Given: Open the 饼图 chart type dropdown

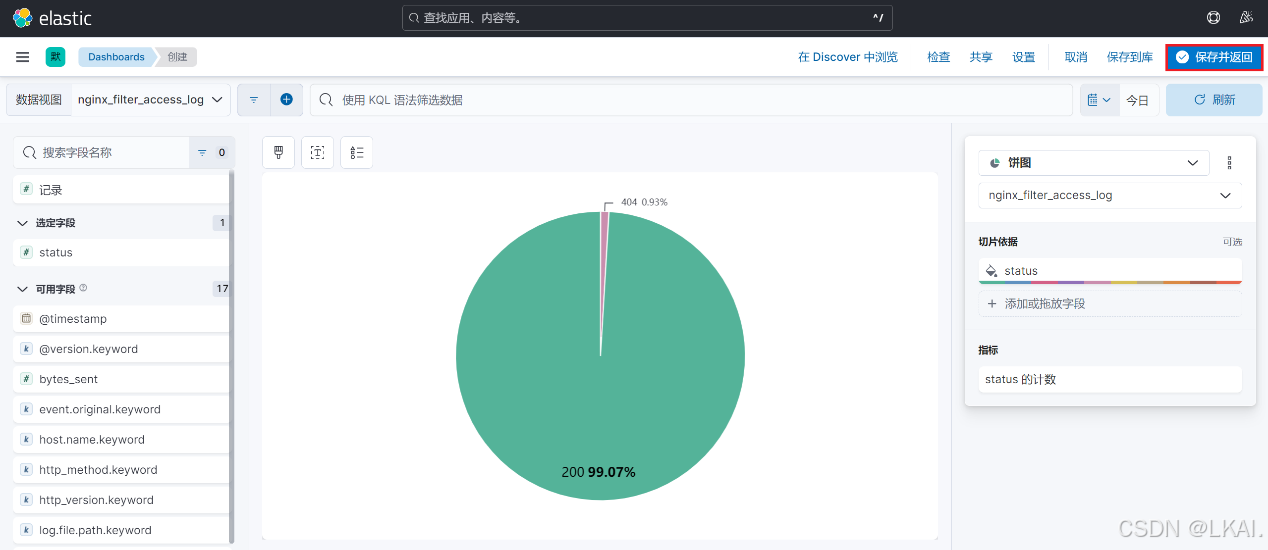Looking at the screenshot, I should pyautogui.click(x=1094, y=163).
